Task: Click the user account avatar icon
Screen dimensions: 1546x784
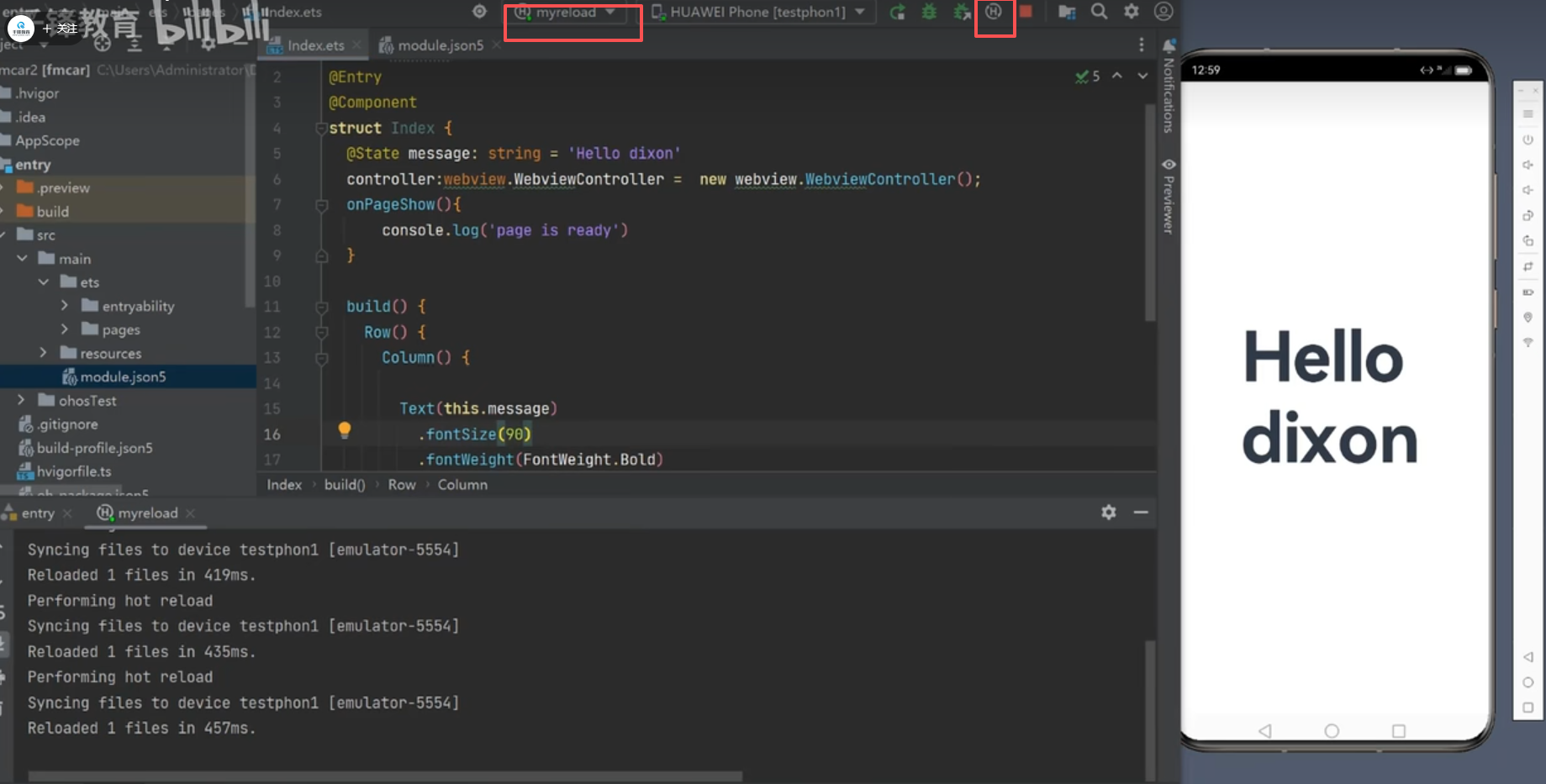Action: pyautogui.click(x=1163, y=12)
